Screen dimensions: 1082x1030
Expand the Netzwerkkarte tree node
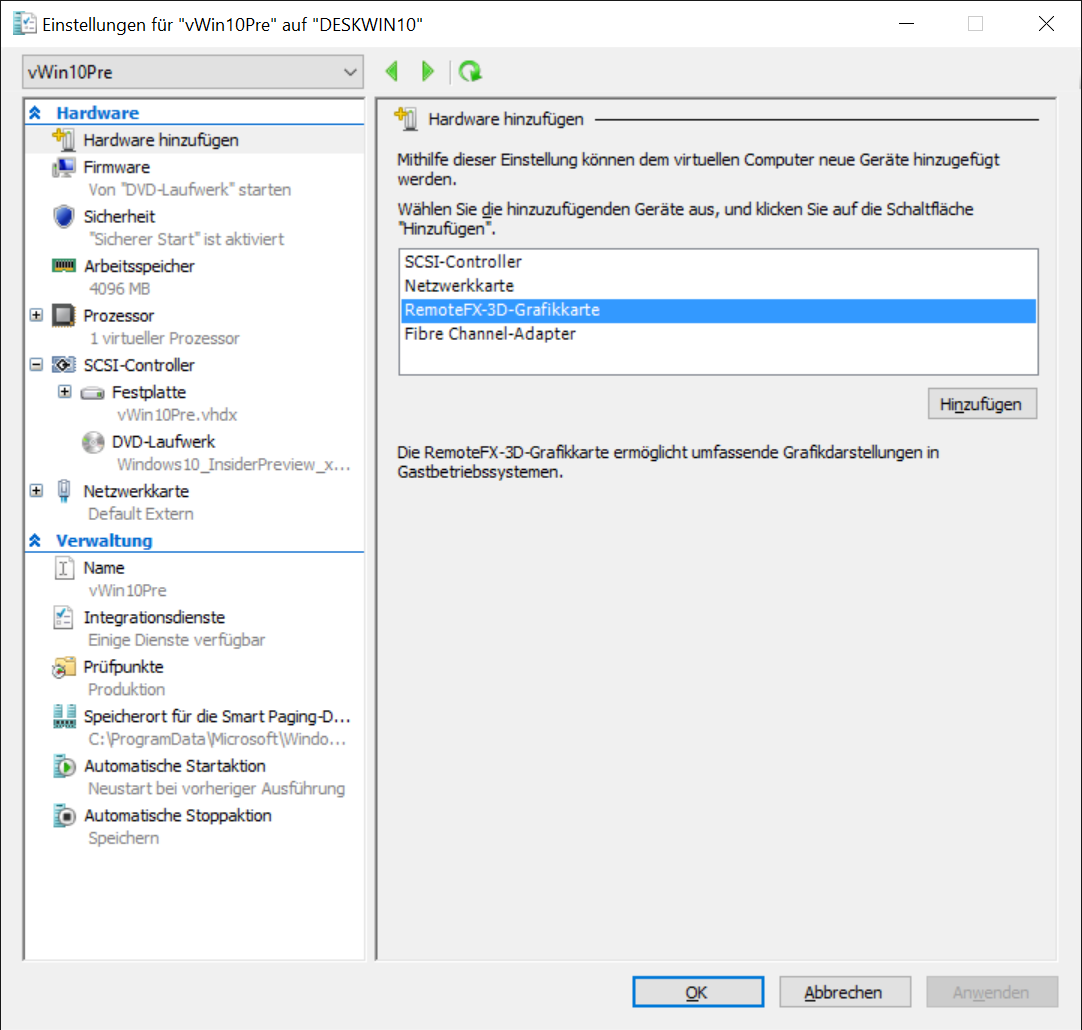(x=36, y=491)
